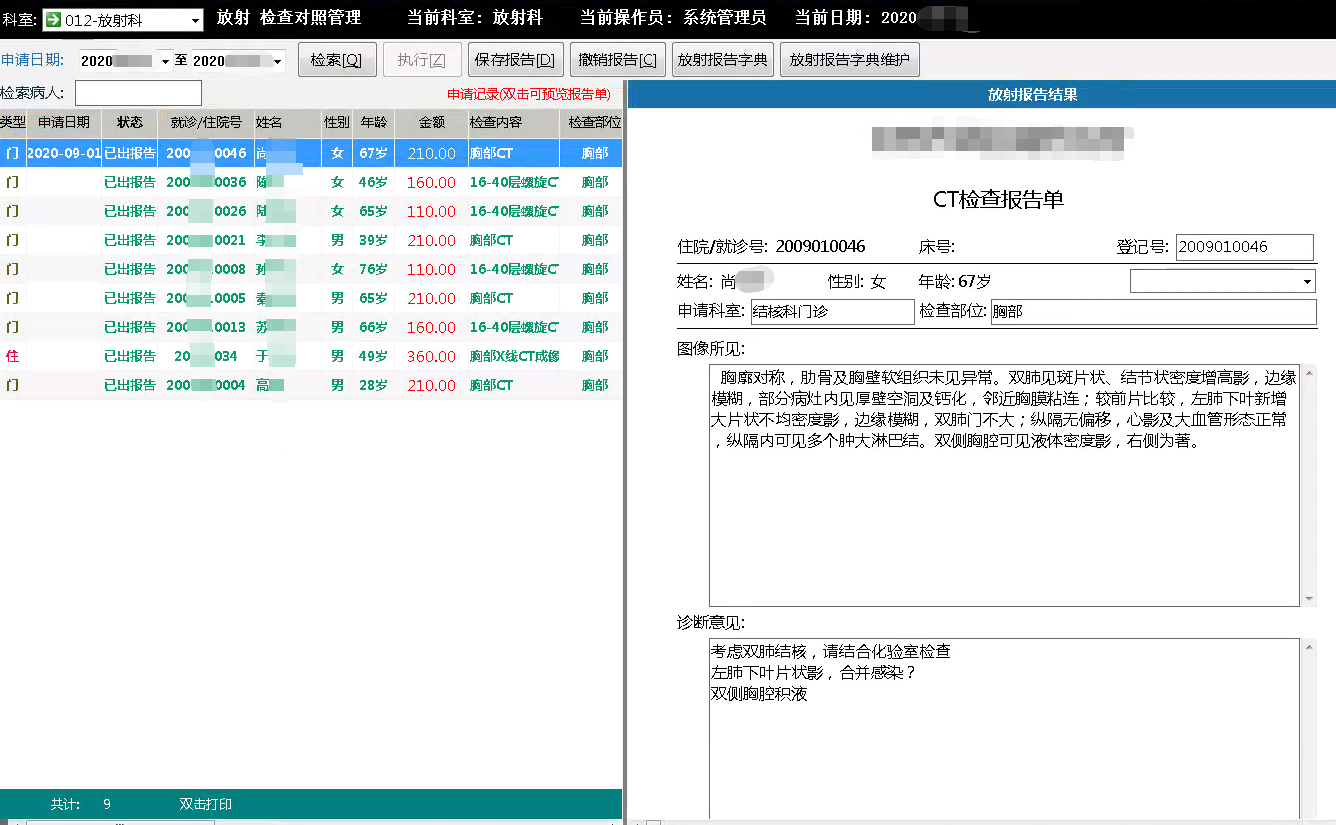1336x825 pixels.
Task: Sort by the 状态 column header
Action: tap(129, 123)
